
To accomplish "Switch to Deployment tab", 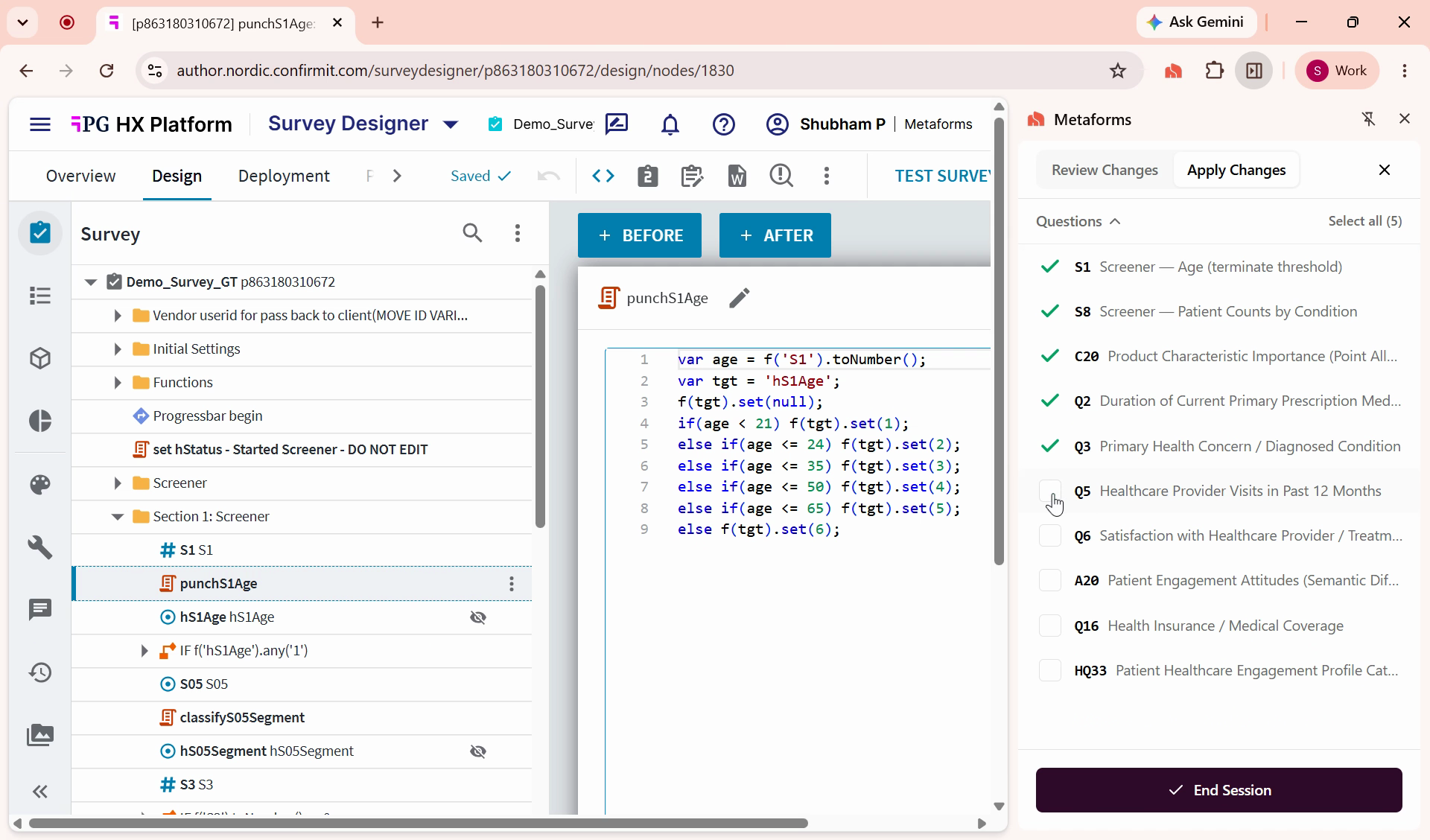I will [x=284, y=176].
